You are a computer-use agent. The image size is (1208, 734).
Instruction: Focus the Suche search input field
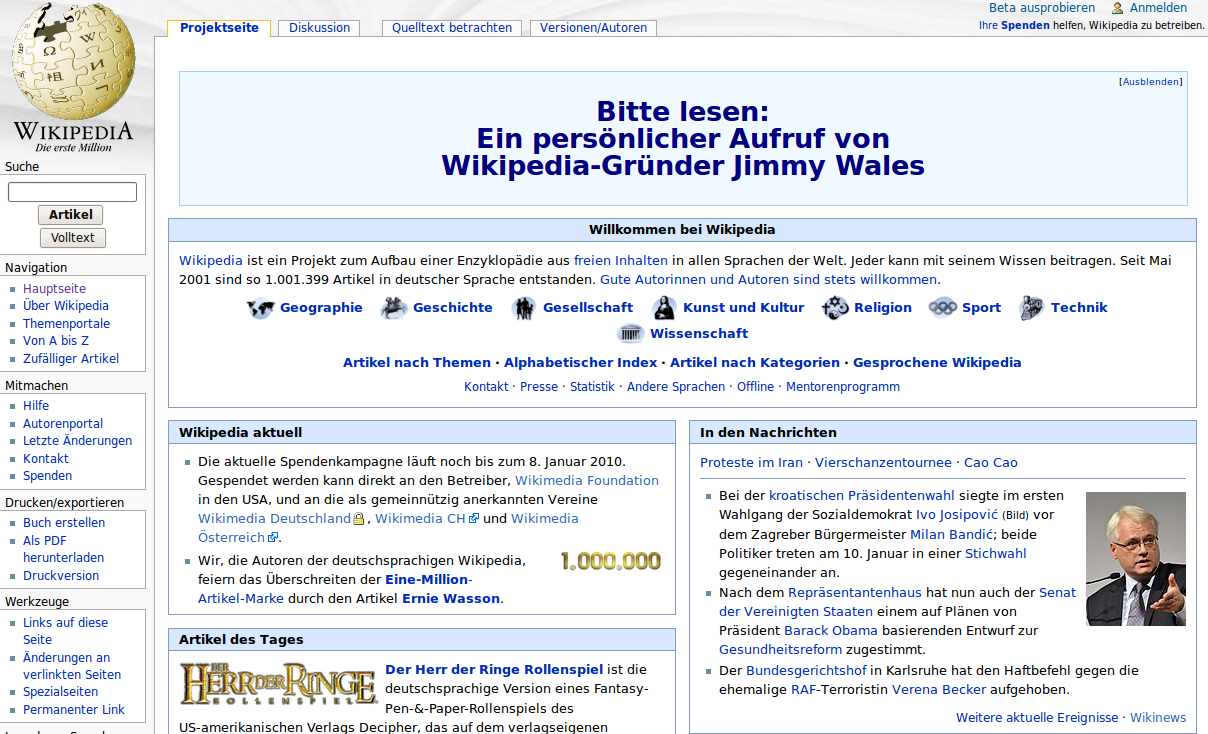click(x=72, y=192)
